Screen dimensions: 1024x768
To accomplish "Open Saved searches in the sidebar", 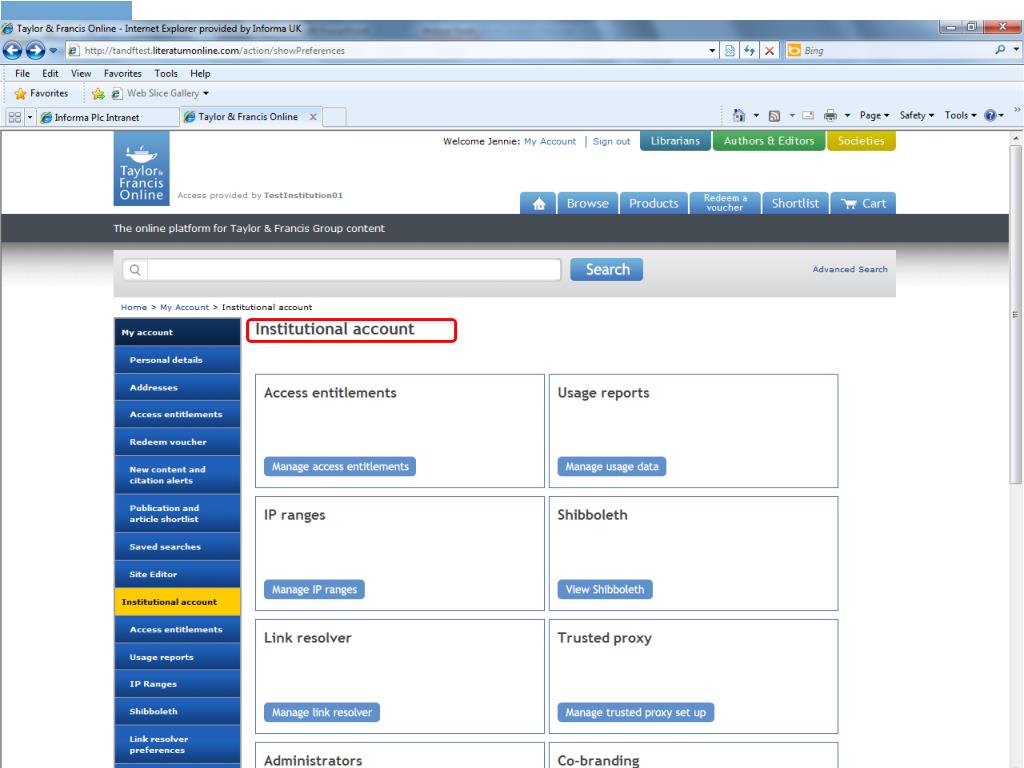I will pos(177,547).
